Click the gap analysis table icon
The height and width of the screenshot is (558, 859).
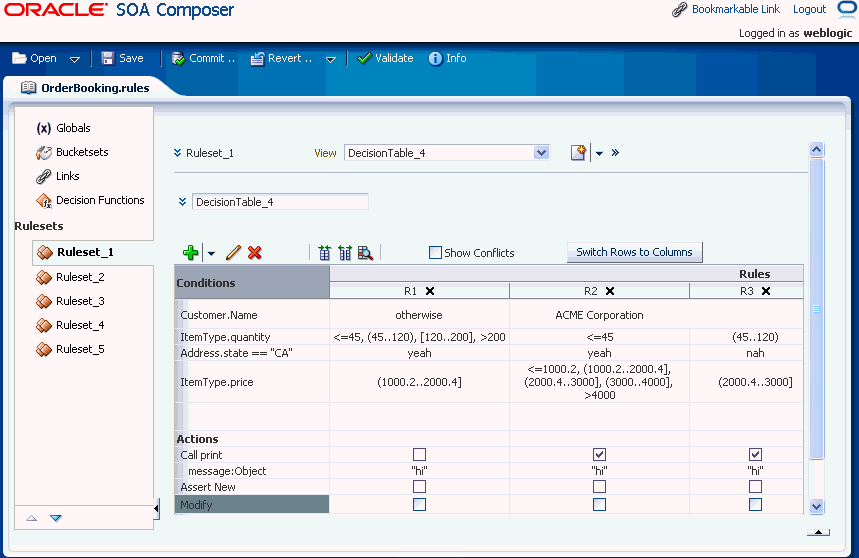coord(324,252)
